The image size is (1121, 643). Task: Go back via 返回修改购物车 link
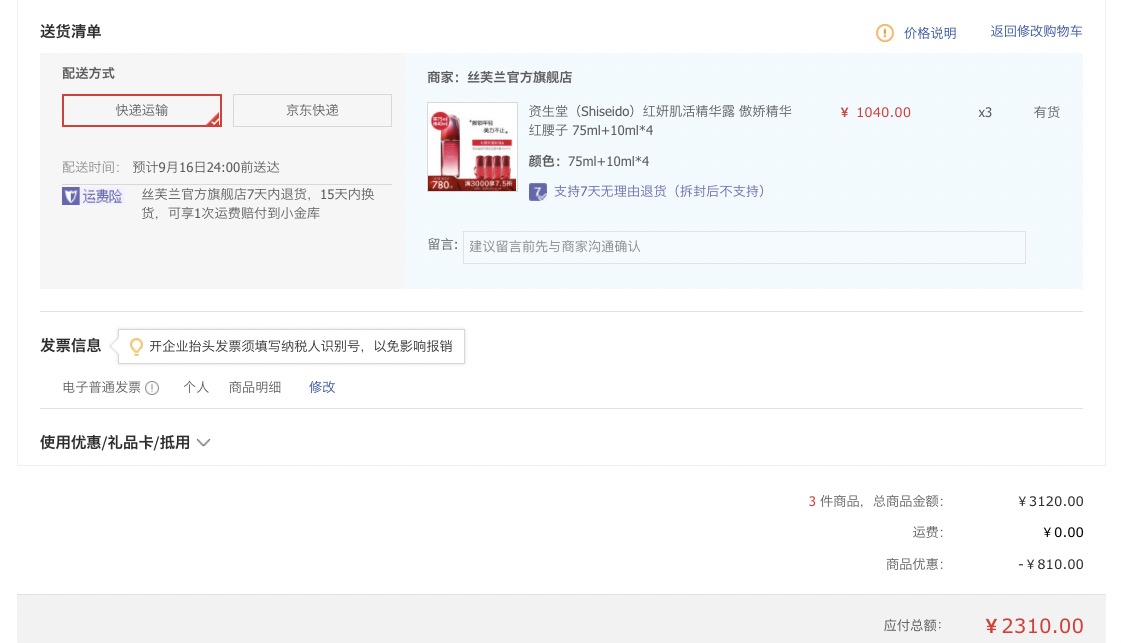pyautogui.click(x=1036, y=31)
